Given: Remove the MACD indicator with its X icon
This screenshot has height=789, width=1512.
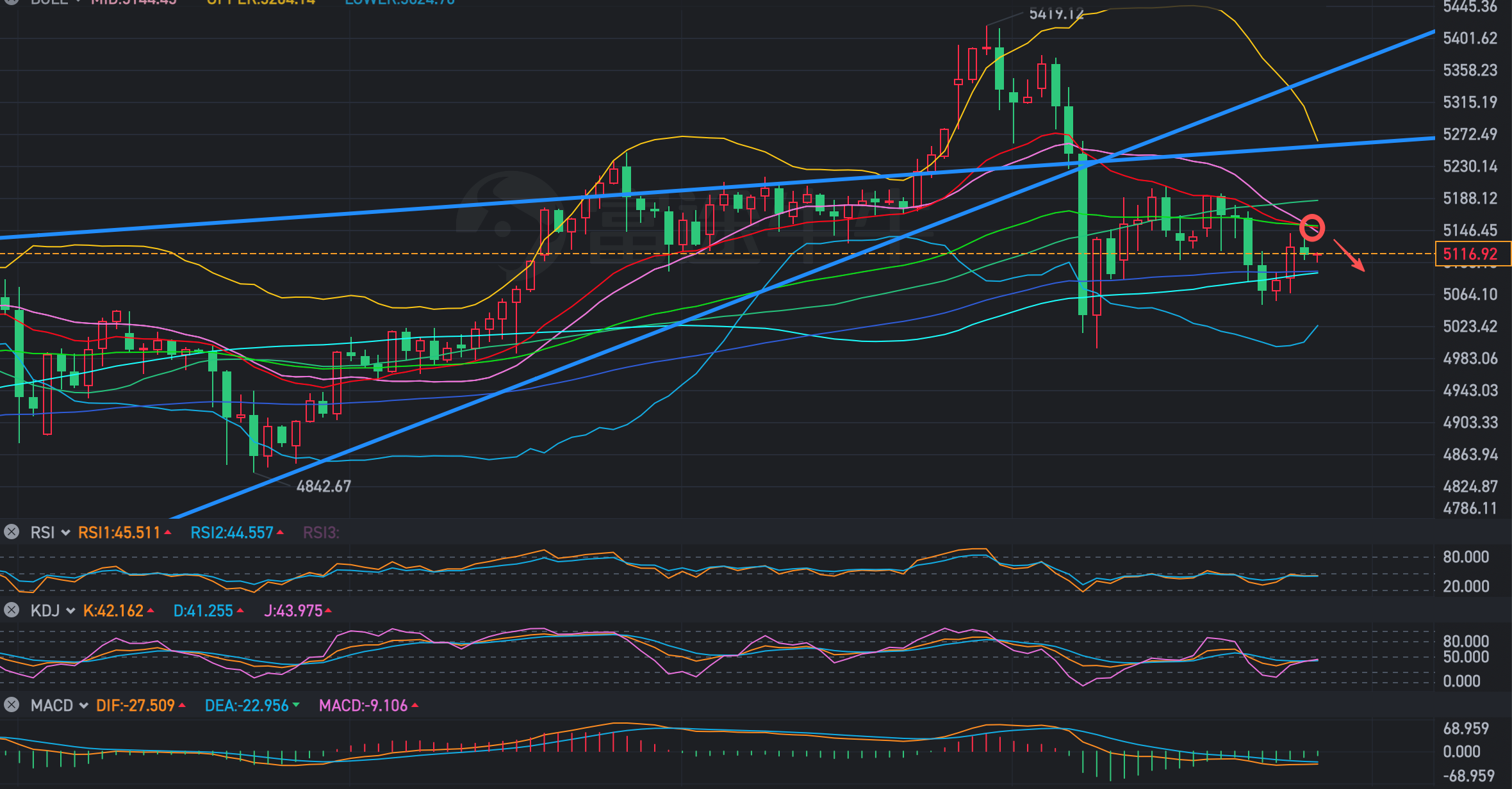Looking at the screenshot, I should tap(12, 705).
